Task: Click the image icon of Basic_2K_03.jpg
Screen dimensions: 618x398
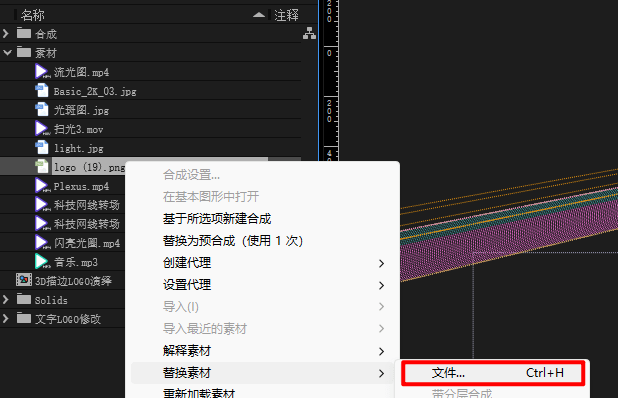Action: pyautogui.click(x=42, y=91)
